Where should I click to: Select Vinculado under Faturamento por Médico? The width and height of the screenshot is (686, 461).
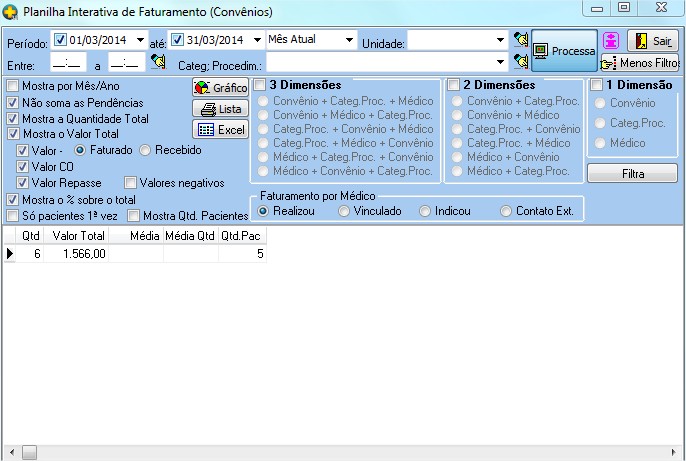click(x=344, y=211)
